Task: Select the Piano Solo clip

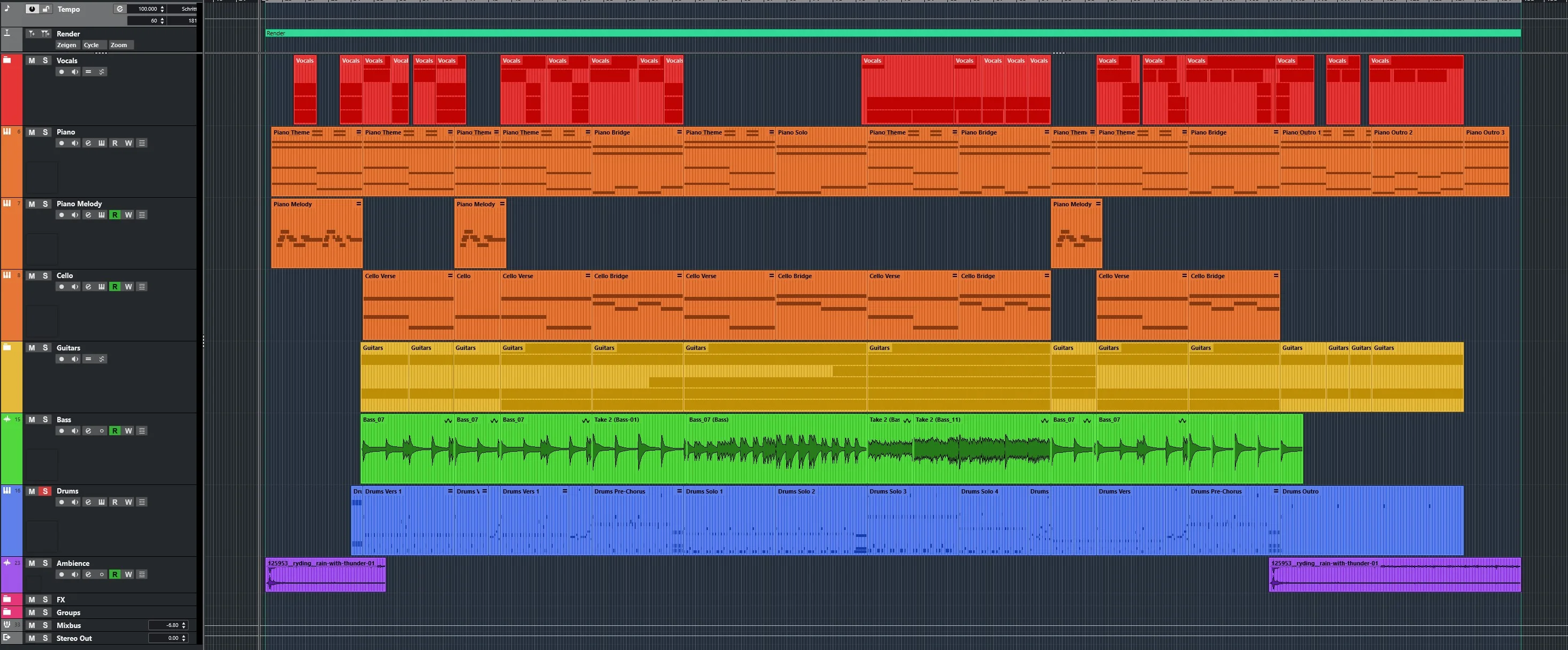Action: click(821, 161)
